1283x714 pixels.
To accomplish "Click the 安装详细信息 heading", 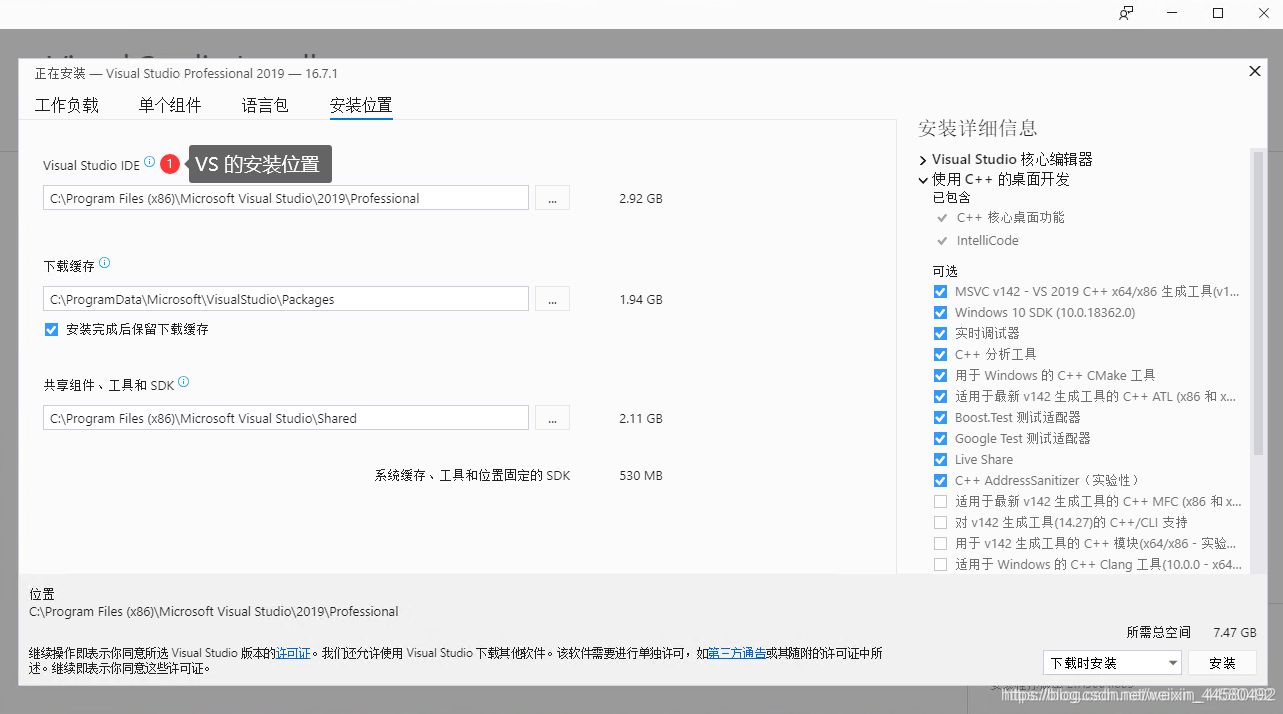I will (x=978, y=128).
